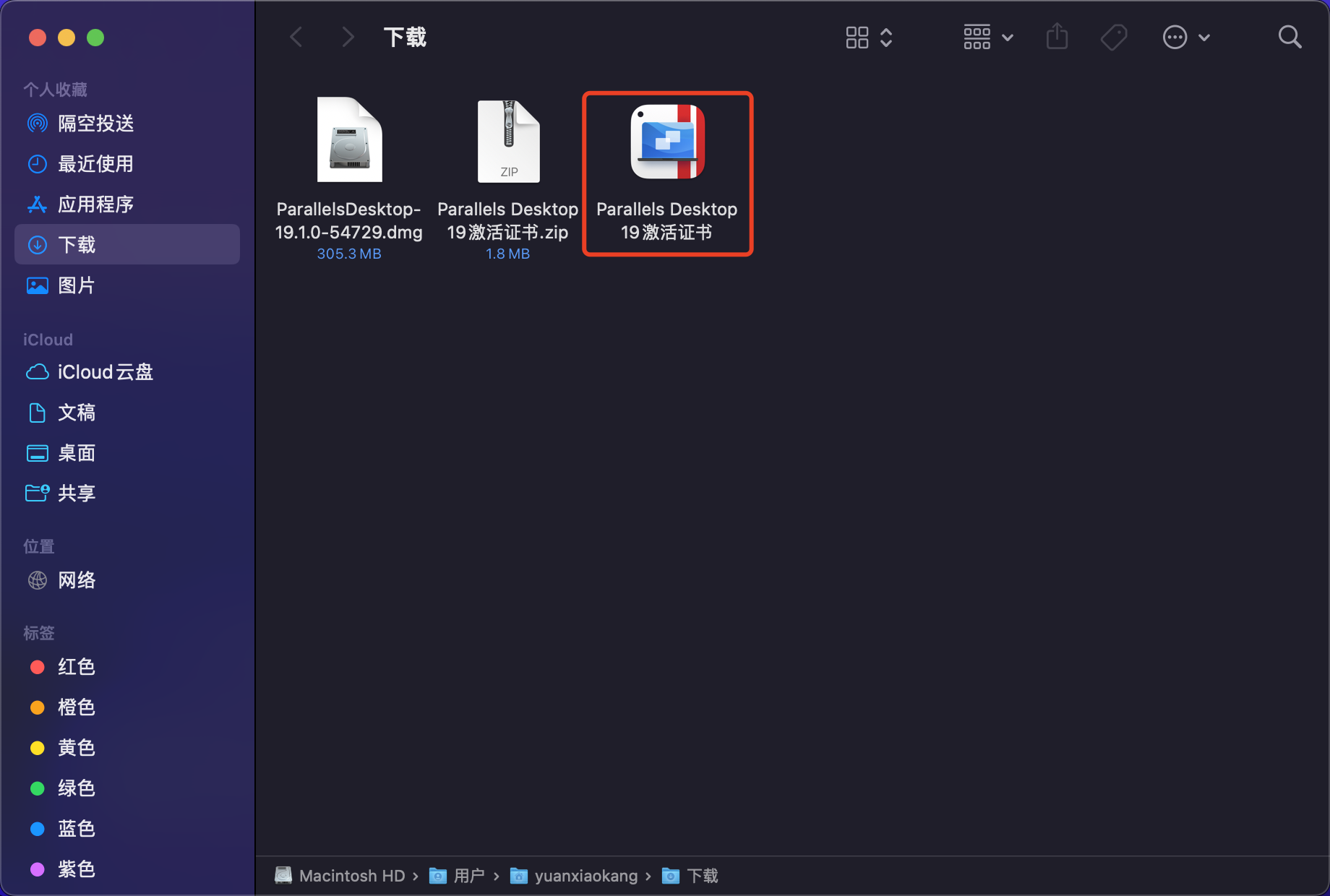1330x896 pixels.
Task: Click the 位置 section header
Action: coord(39,546)
